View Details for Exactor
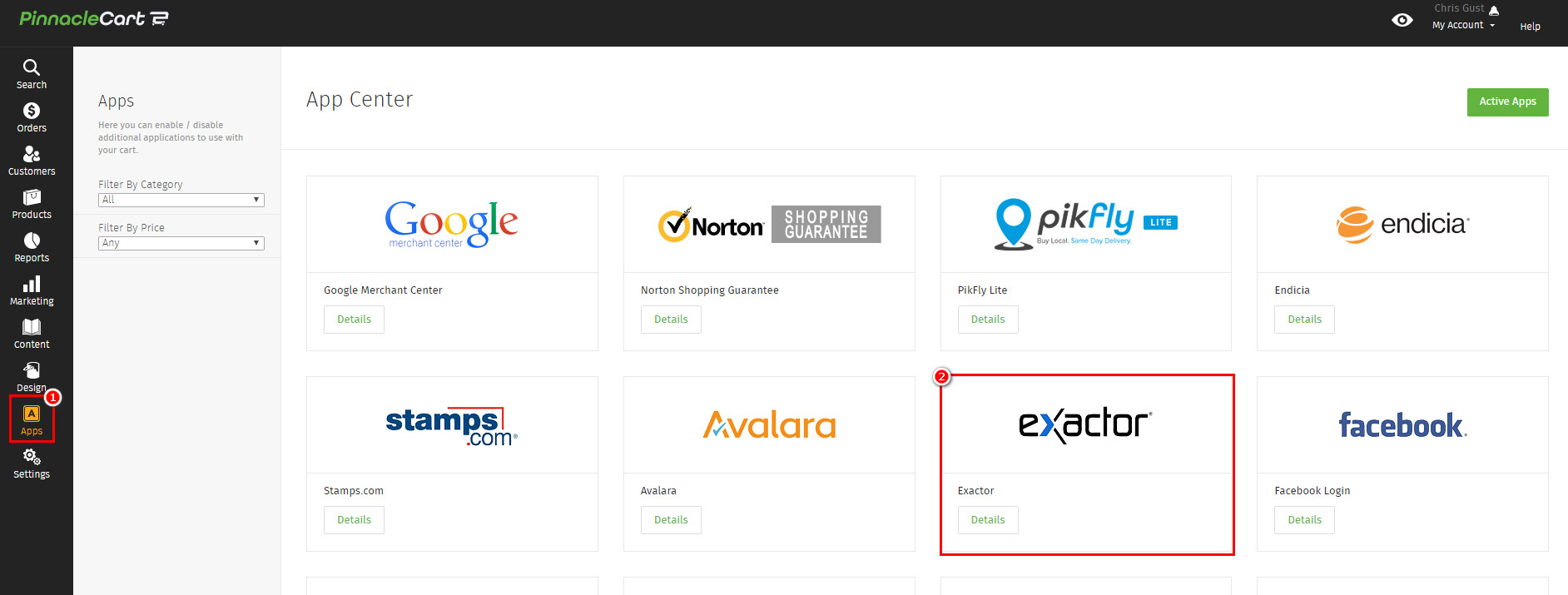Viewport: 1568px width, 595px height. pos(988,520)
